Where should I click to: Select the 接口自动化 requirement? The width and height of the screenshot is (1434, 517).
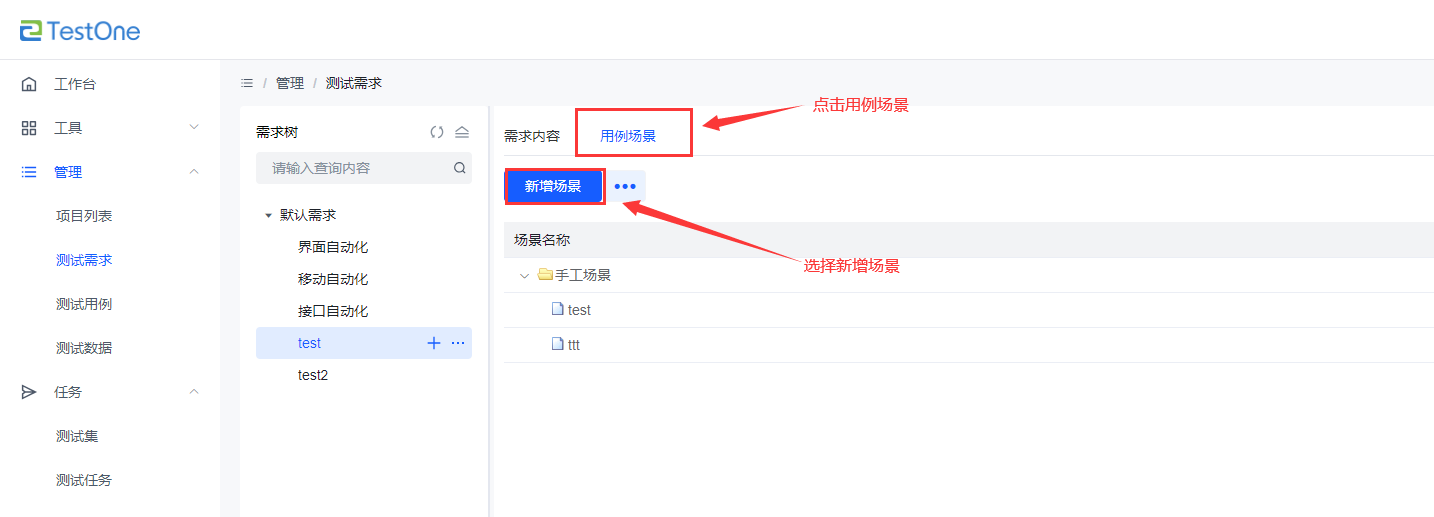333,311
